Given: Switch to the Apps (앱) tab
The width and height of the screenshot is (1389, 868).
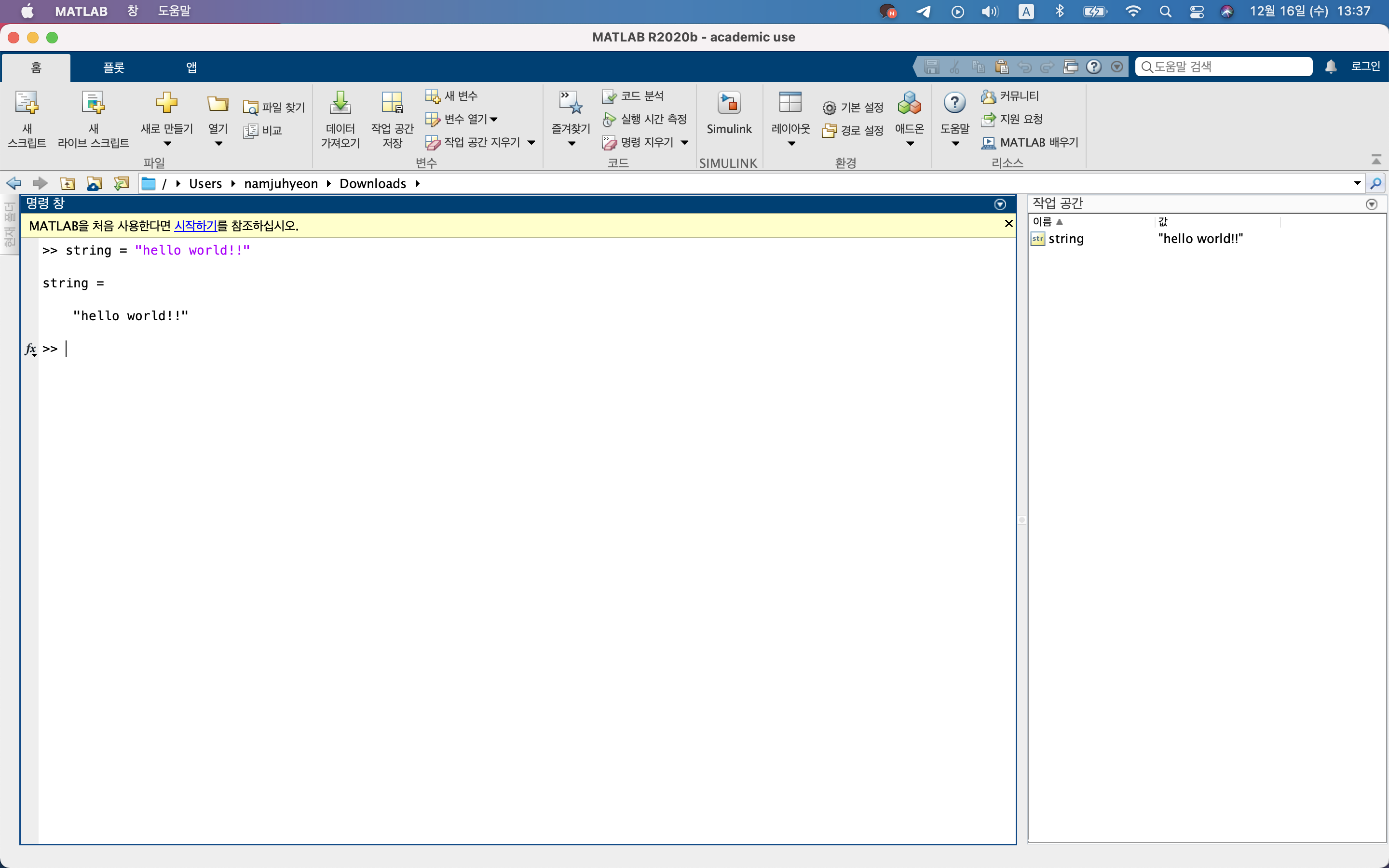Looking at the screenshot, I should coord(191,68).
